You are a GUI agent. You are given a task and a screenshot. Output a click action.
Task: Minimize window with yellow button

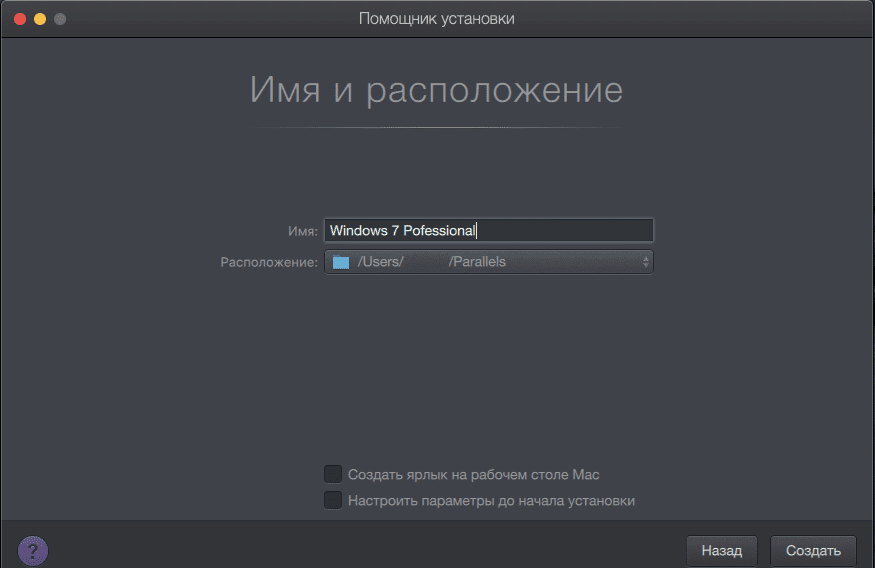40,19
